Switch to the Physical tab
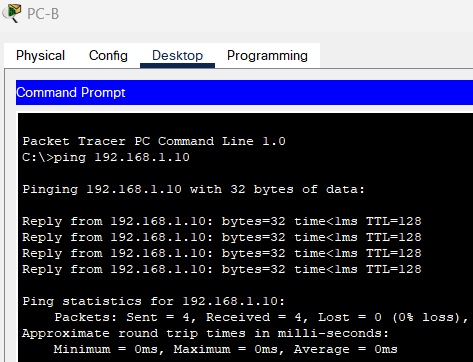The image size is (473, 362). [40, 55]
